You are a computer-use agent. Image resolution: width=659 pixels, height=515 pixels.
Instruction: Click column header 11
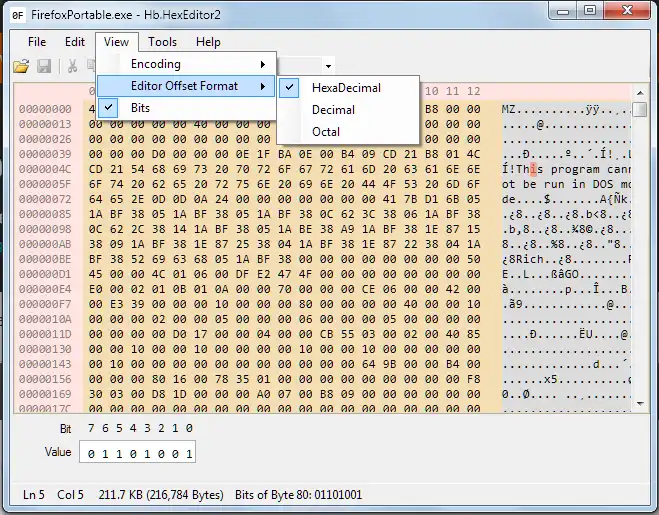(452, 91)
